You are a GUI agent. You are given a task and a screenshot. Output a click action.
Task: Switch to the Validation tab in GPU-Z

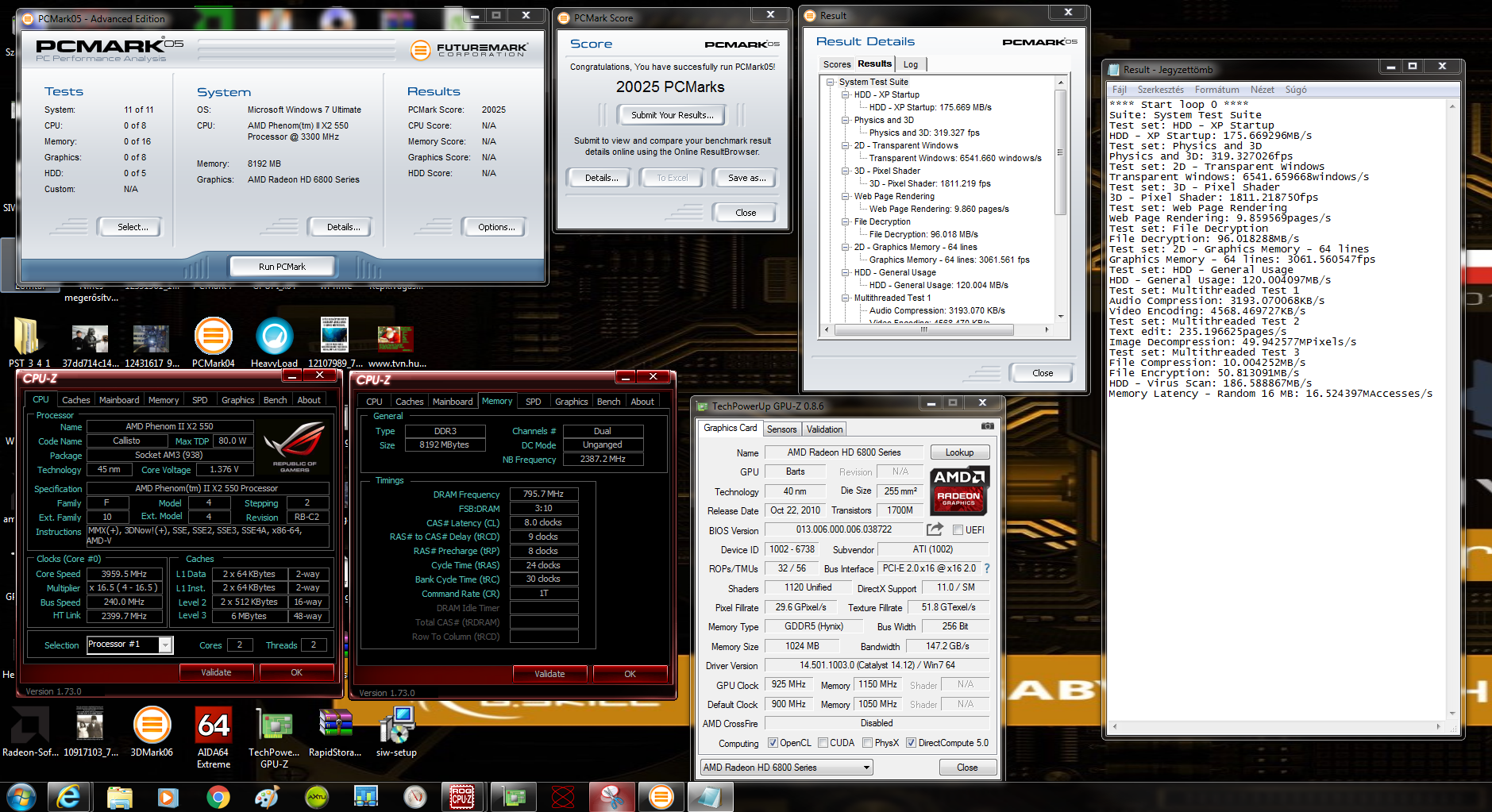[824, 429]
